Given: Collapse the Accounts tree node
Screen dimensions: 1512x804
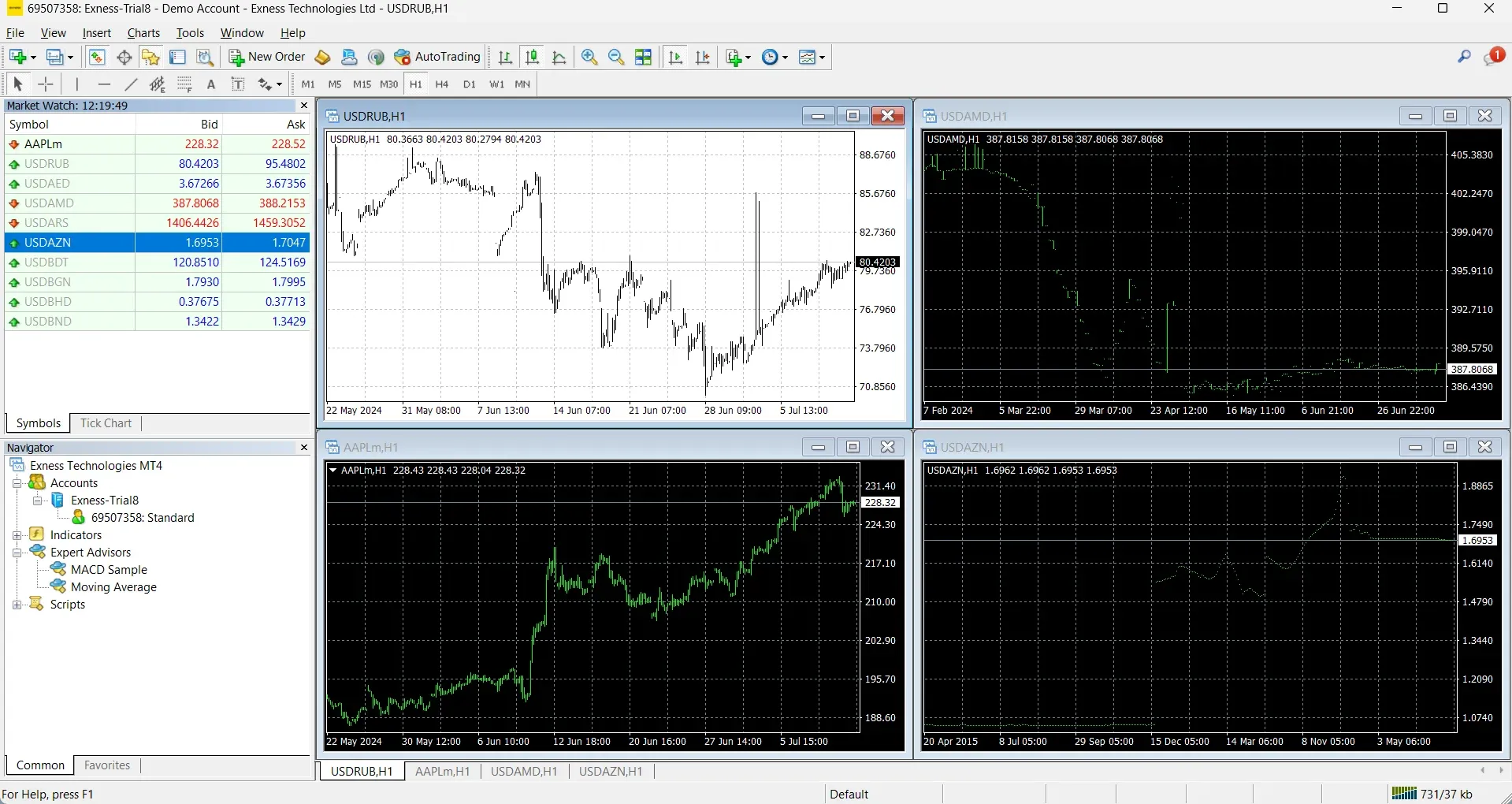Looking at the screenshot, I should (x=17, y=483).
